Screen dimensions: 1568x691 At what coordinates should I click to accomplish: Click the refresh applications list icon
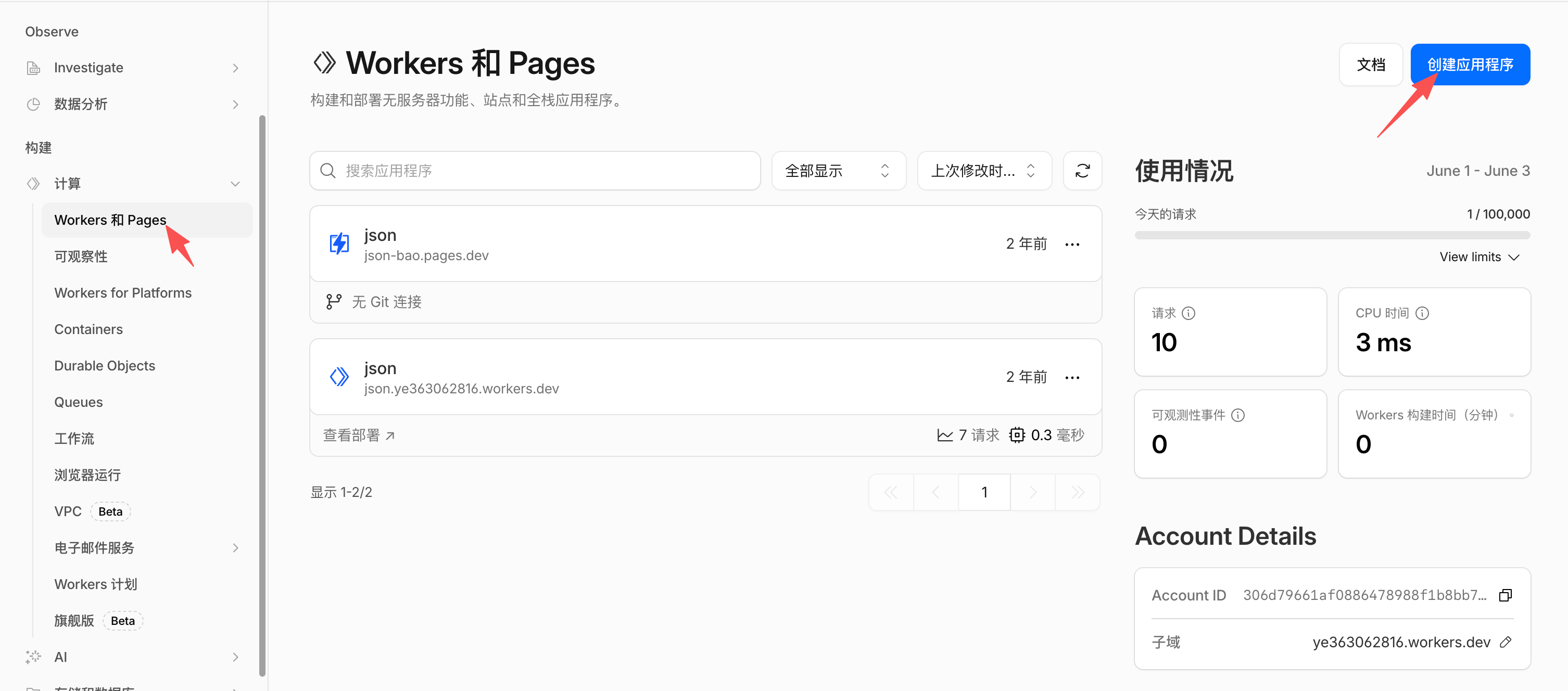pos(1082,170)
